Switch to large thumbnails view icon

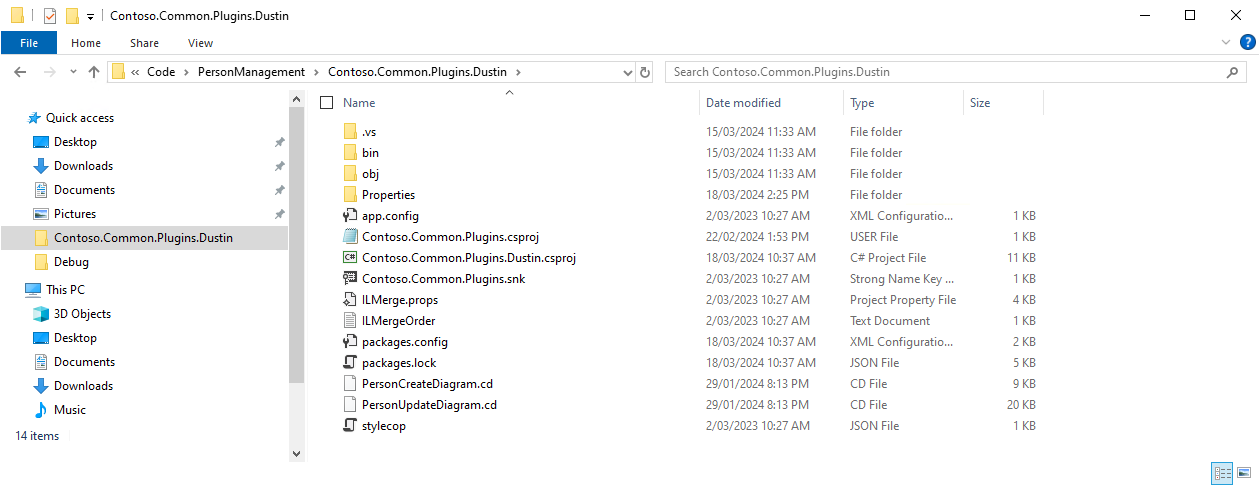pyautogui.click(x=1244, y=472)
